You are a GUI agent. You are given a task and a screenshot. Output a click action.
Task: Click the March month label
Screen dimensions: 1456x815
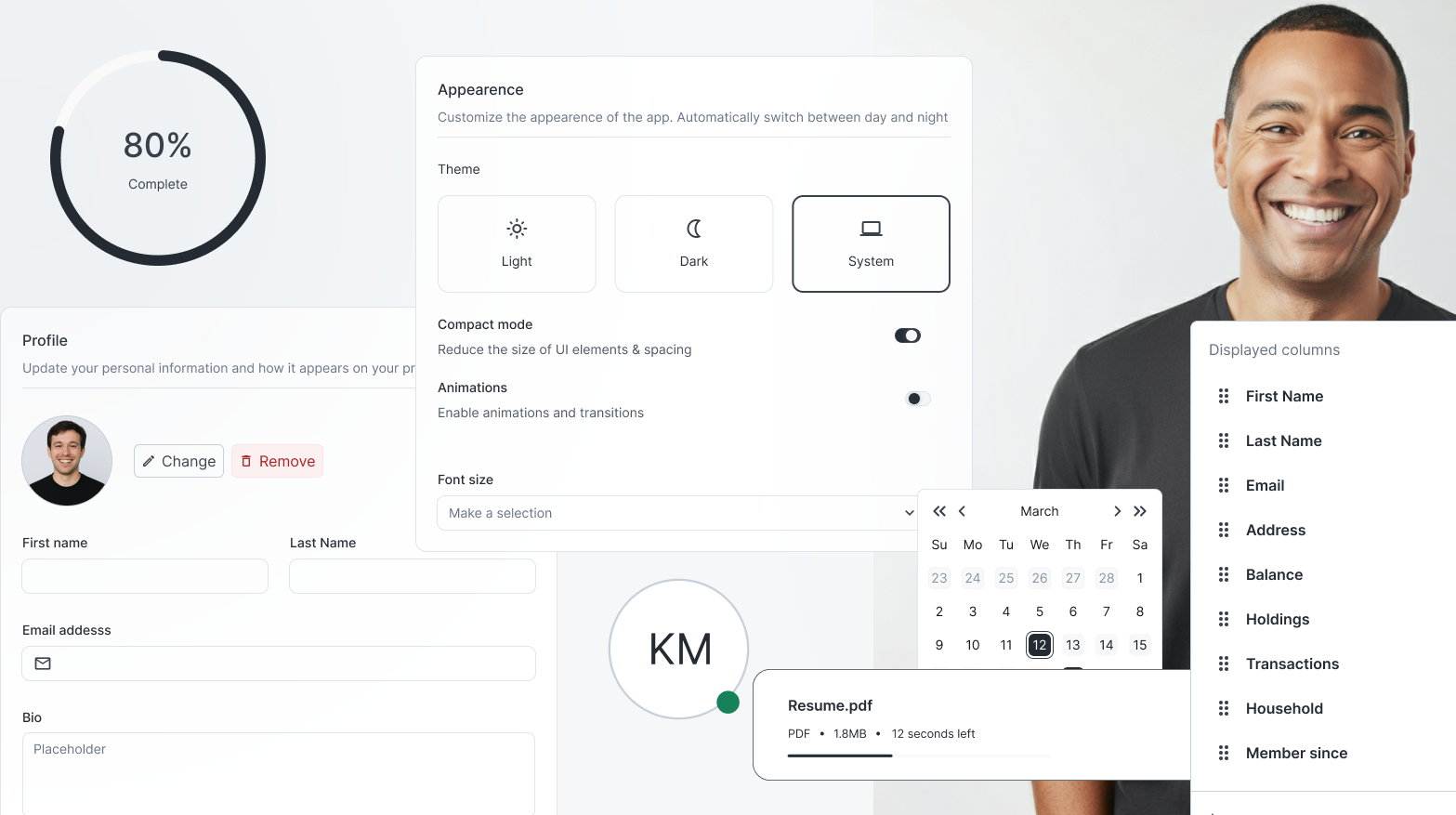1039,510
